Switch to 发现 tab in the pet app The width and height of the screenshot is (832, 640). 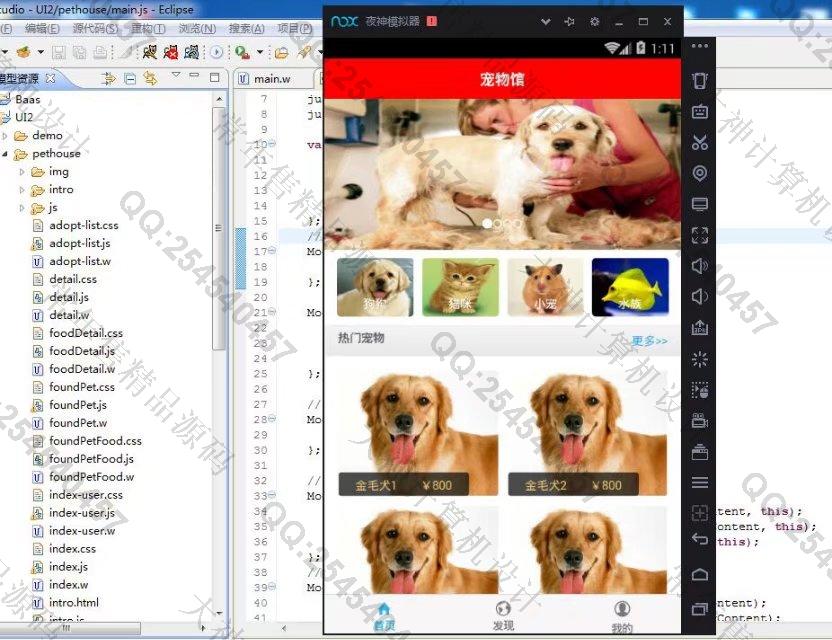(x=503, y=616)
